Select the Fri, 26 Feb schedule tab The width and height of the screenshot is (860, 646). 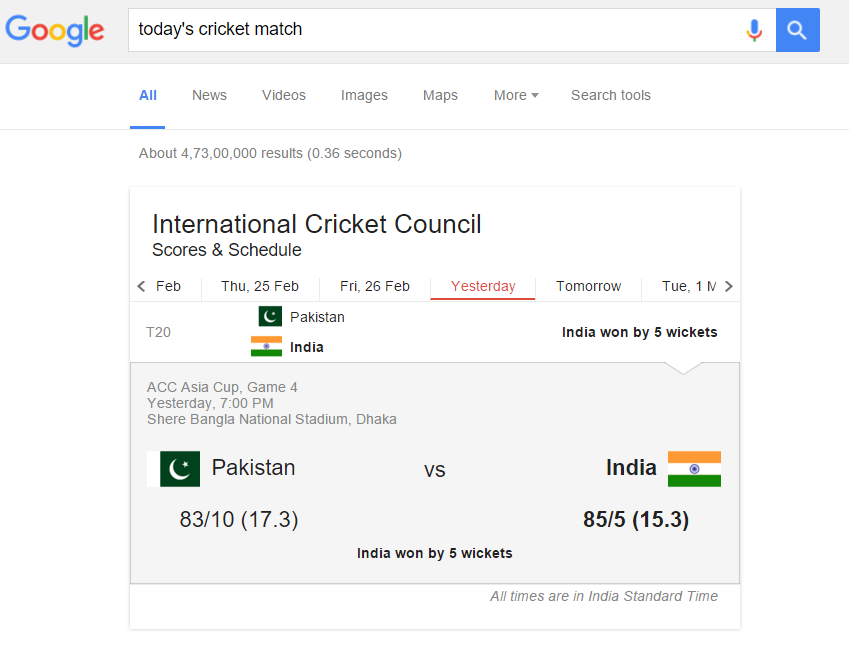point(374,286)
